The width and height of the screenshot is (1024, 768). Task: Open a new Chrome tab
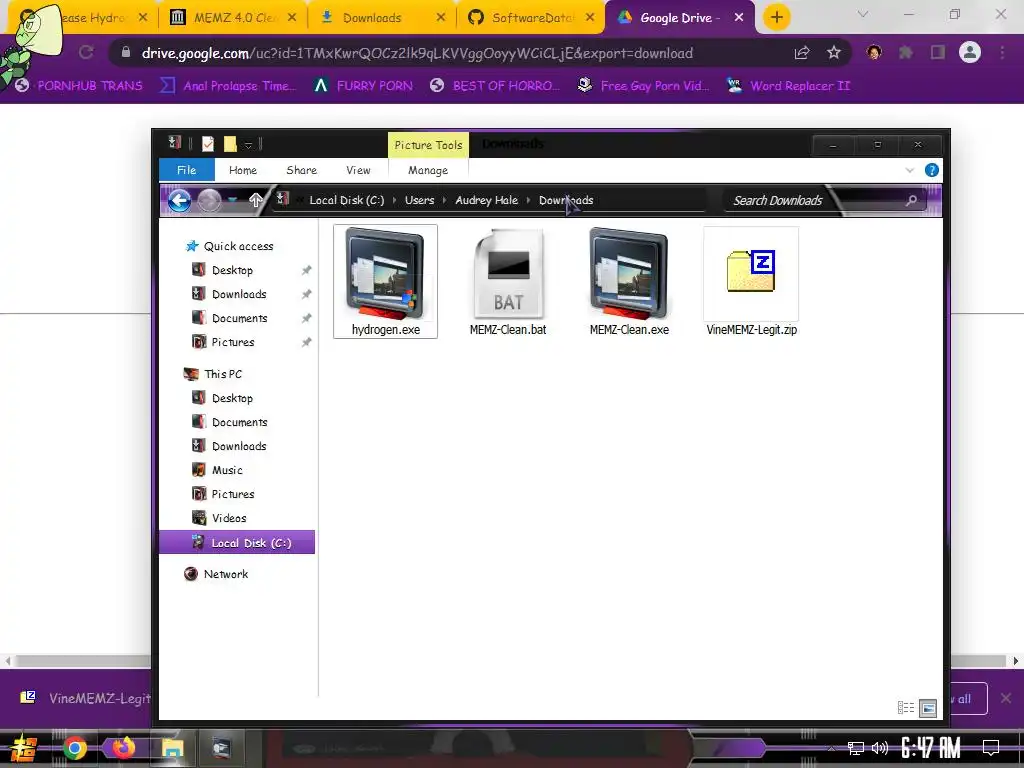[x=776, y=17]
